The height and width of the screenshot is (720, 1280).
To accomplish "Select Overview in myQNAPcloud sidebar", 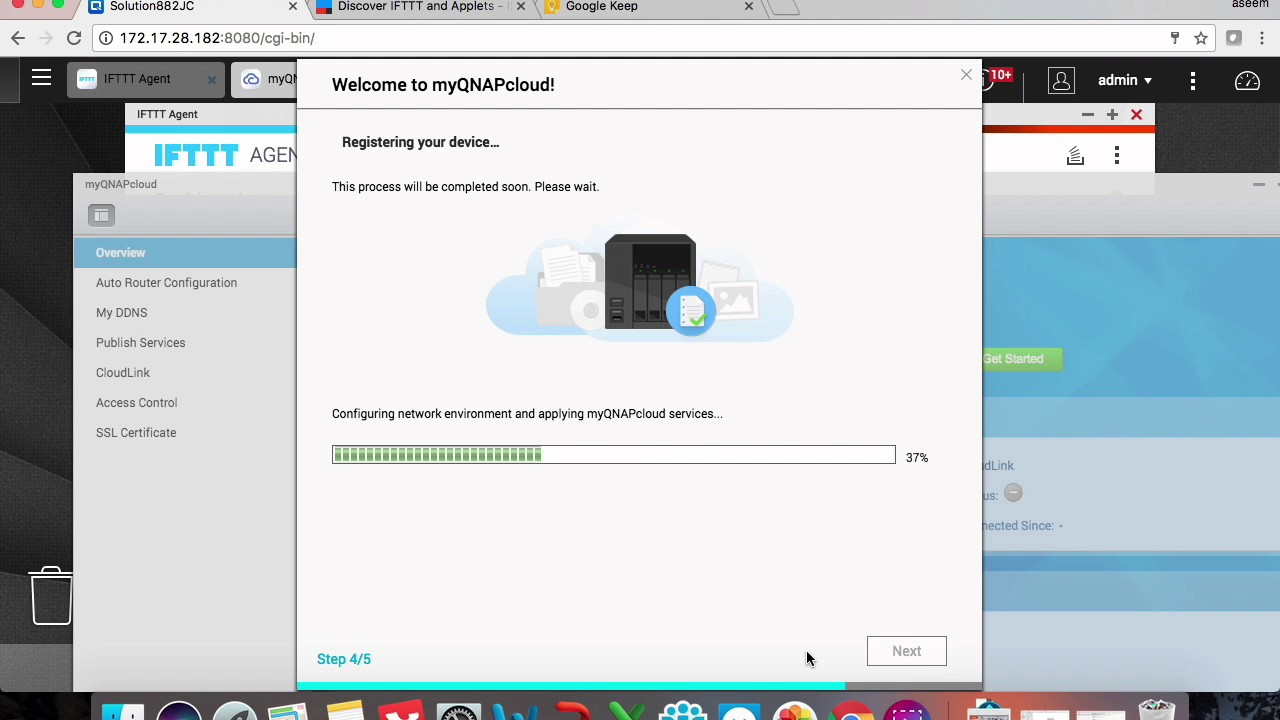I will 185,253.
